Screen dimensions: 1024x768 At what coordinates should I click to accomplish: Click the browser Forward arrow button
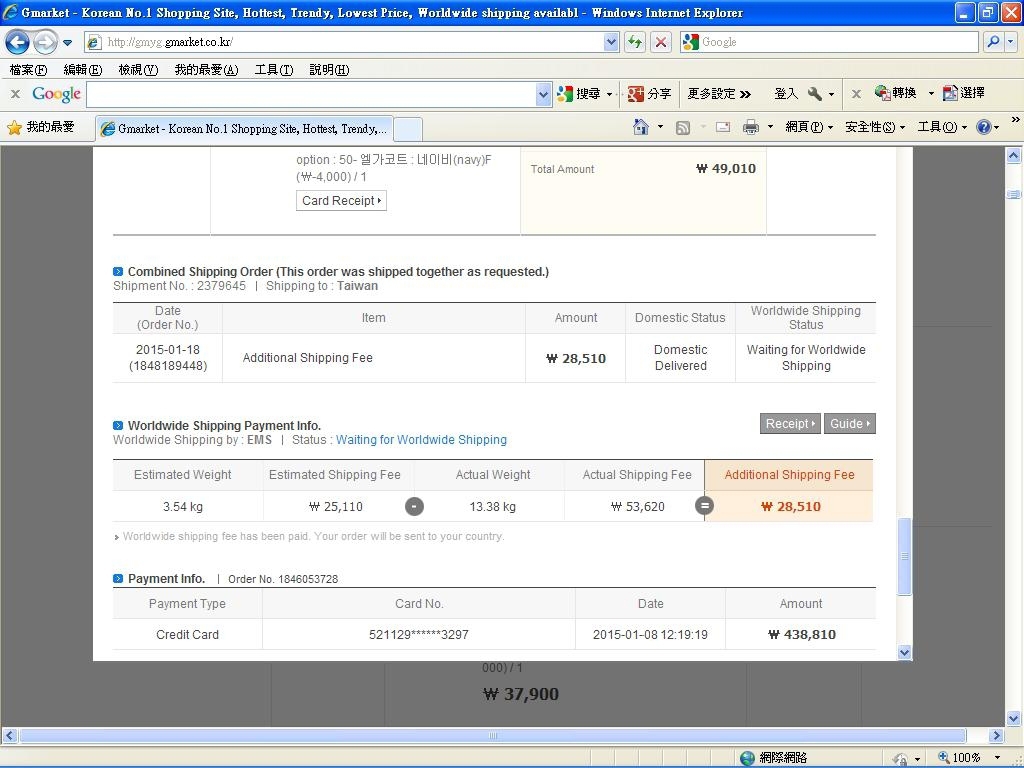(44, 43)
